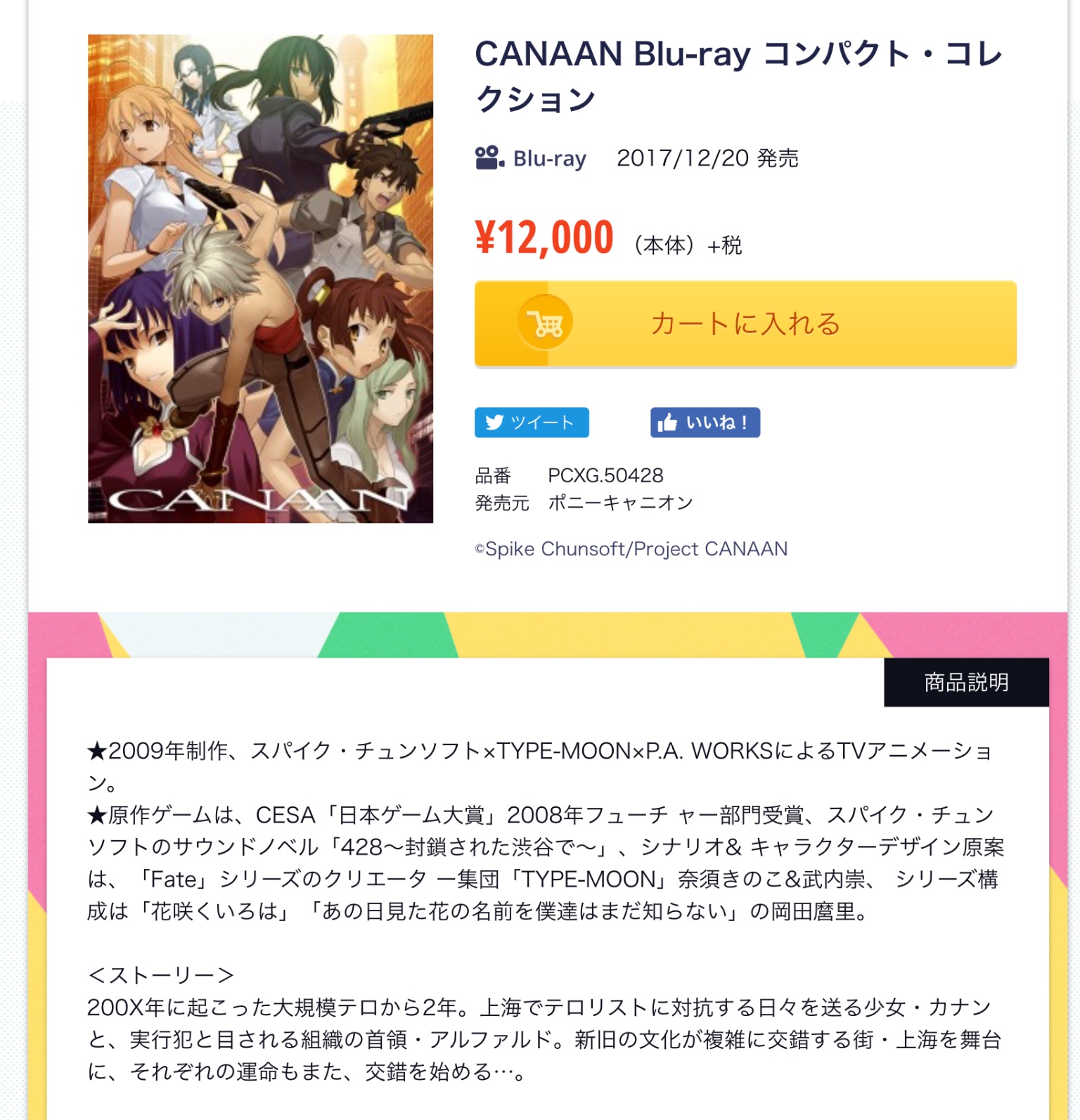Click the 2017/12/20 発売 release date

click(707, 158)
